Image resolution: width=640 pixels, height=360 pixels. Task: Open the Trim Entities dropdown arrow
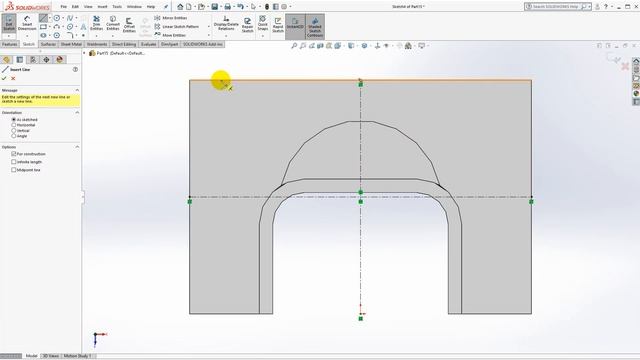click(x=96, y=36)
